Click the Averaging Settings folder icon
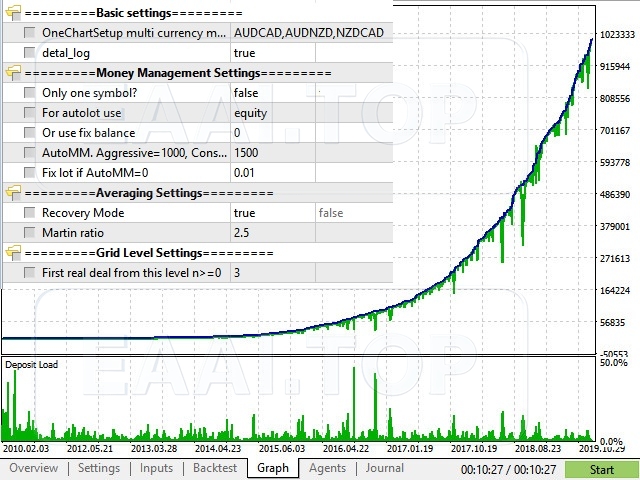 coord(13,193)
